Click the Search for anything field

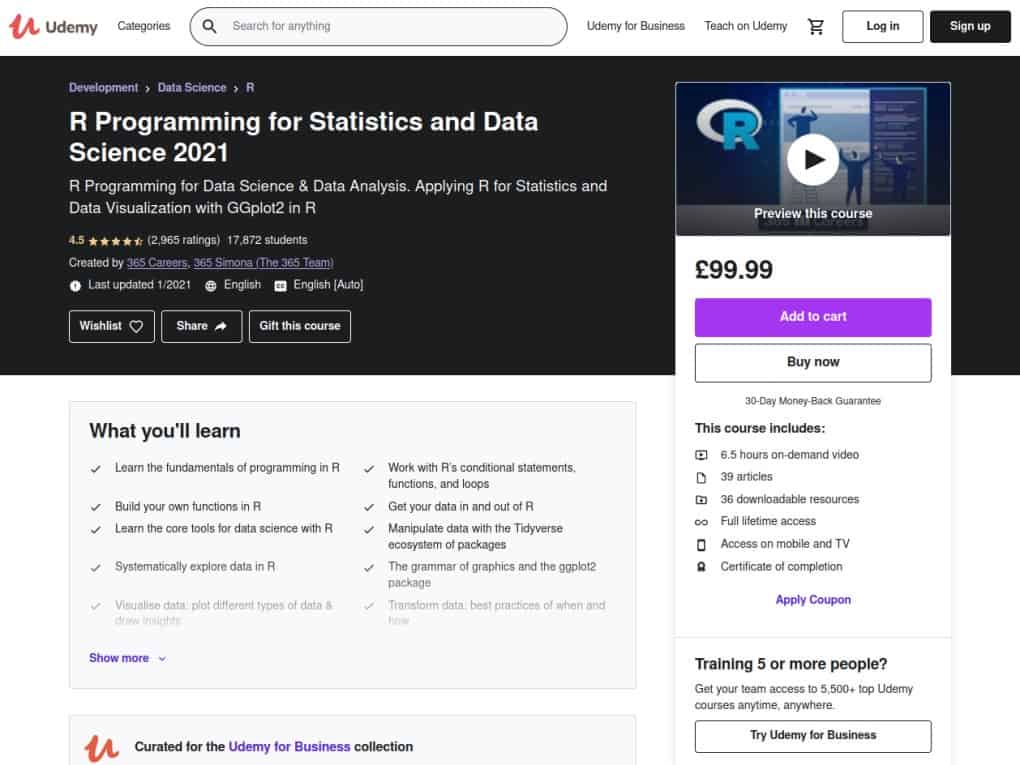pos(378,27)
